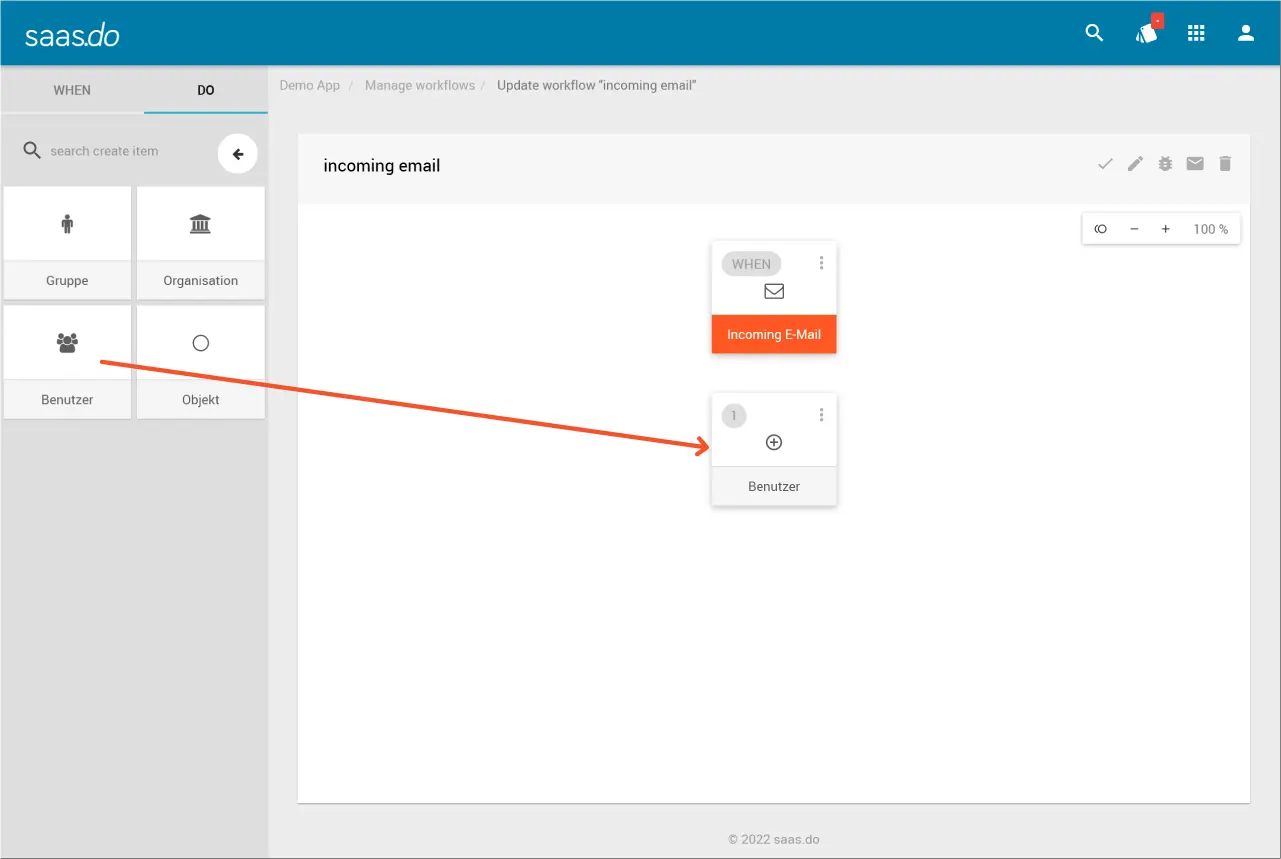Select the DO tab

point(205,90)
